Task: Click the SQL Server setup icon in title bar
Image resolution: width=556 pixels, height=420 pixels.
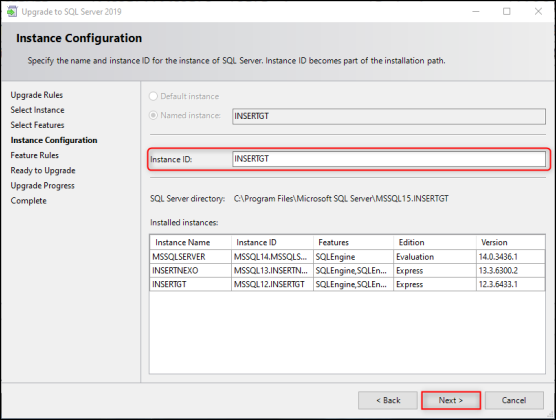Action: pos(12,11)
